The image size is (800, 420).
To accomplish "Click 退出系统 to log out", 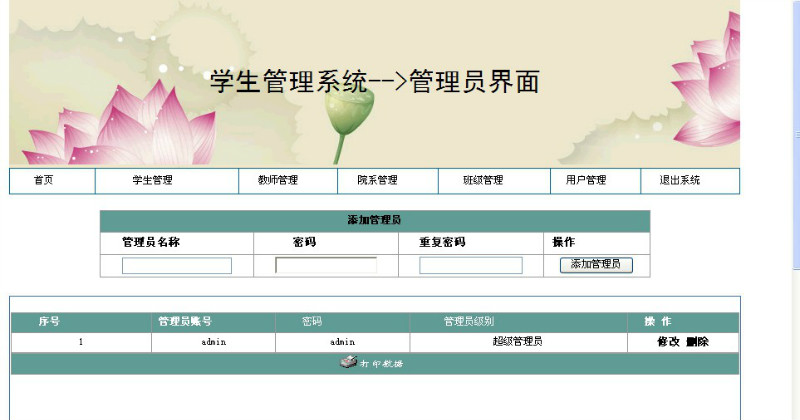I will point(679,181).
